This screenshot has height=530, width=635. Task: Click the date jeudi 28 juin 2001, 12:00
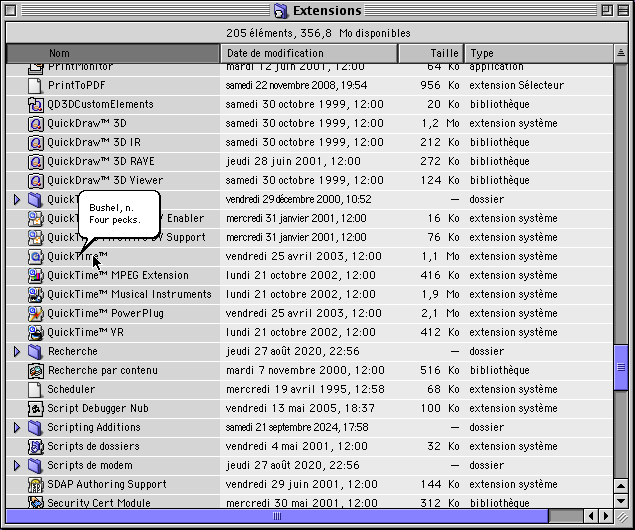coord(293,162)
